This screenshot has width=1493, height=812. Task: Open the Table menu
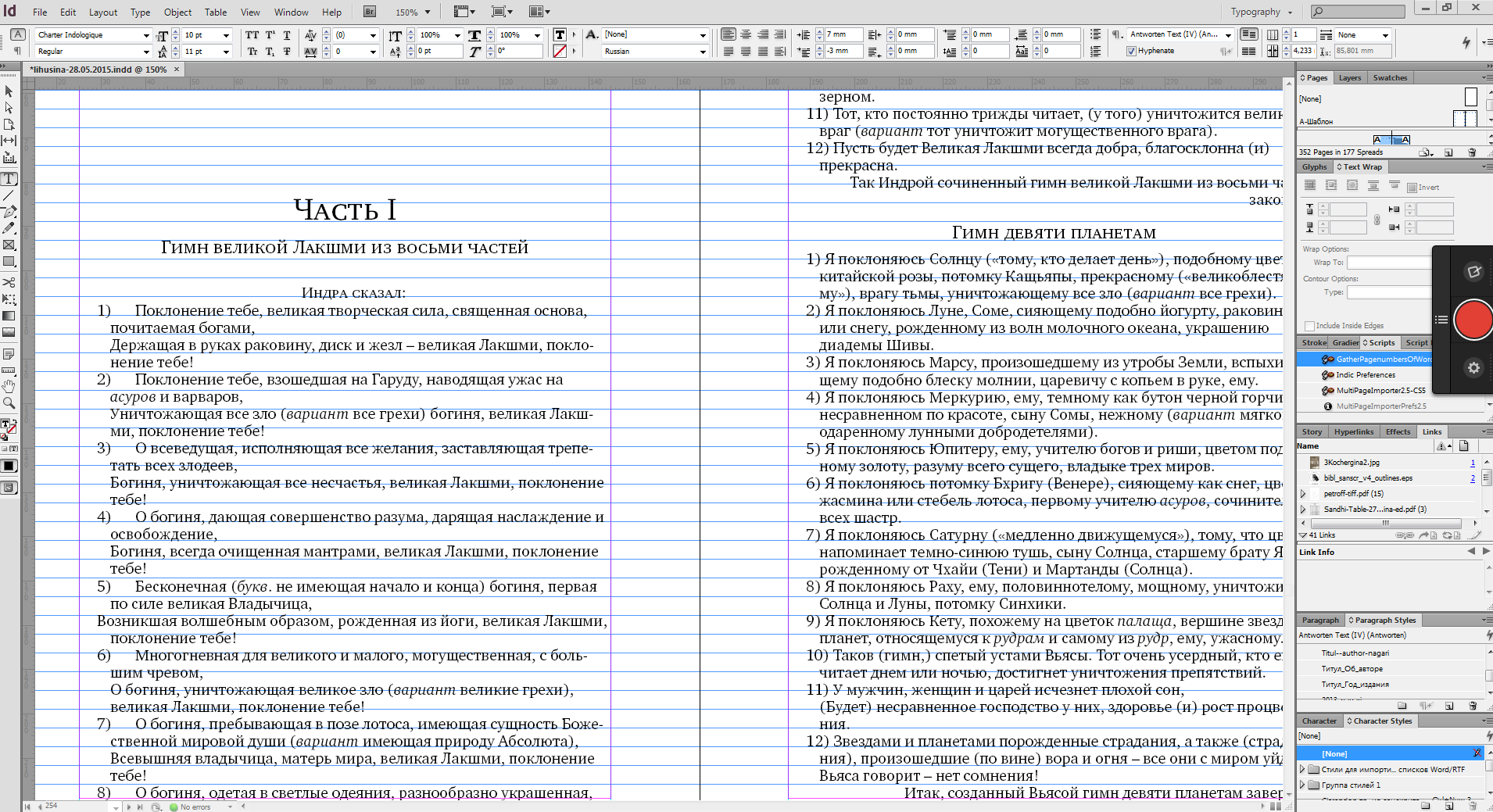click(216, 12)
